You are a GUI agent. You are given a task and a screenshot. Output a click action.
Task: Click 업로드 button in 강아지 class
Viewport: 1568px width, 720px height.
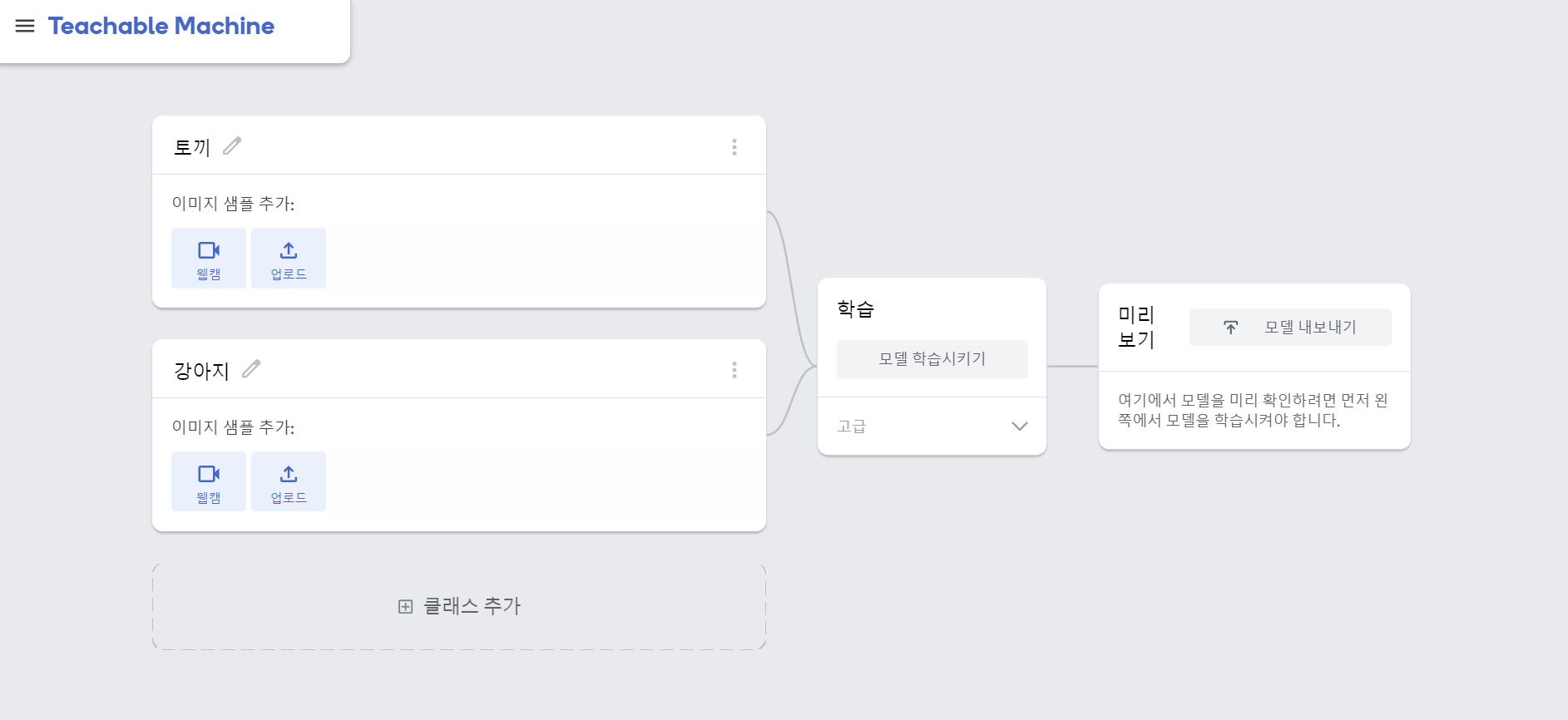click(289, 481)
